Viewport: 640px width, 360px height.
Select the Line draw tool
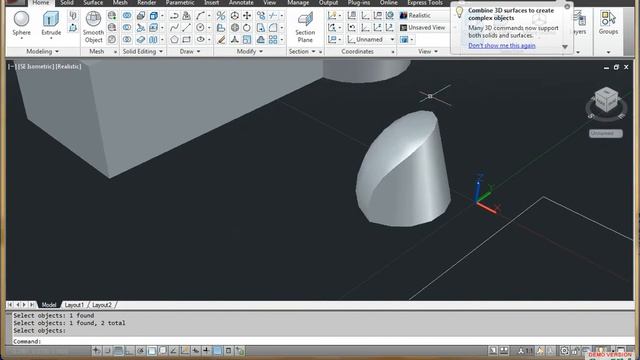[x=187, y=27]
